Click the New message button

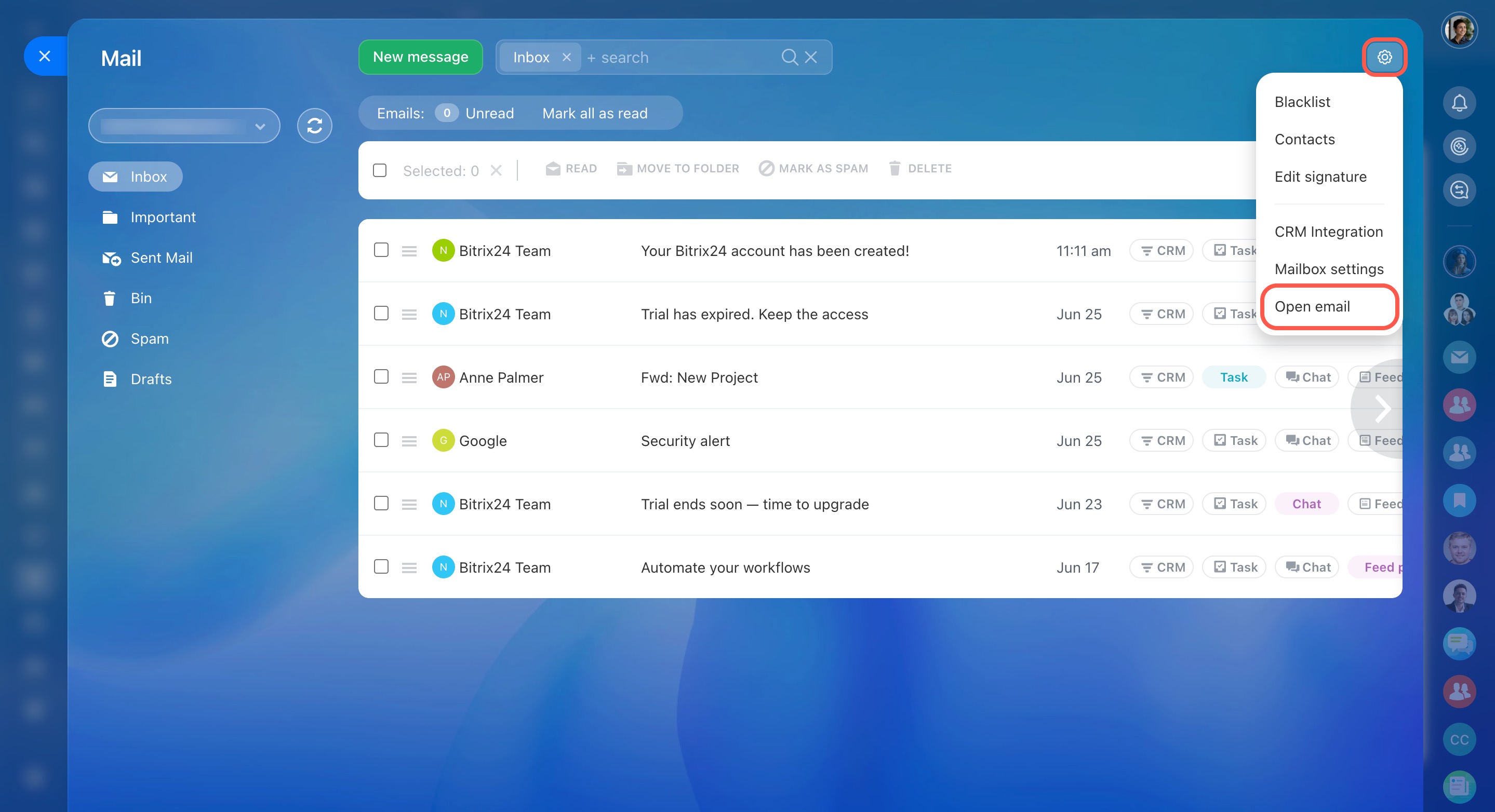click(x=420, y=57)
